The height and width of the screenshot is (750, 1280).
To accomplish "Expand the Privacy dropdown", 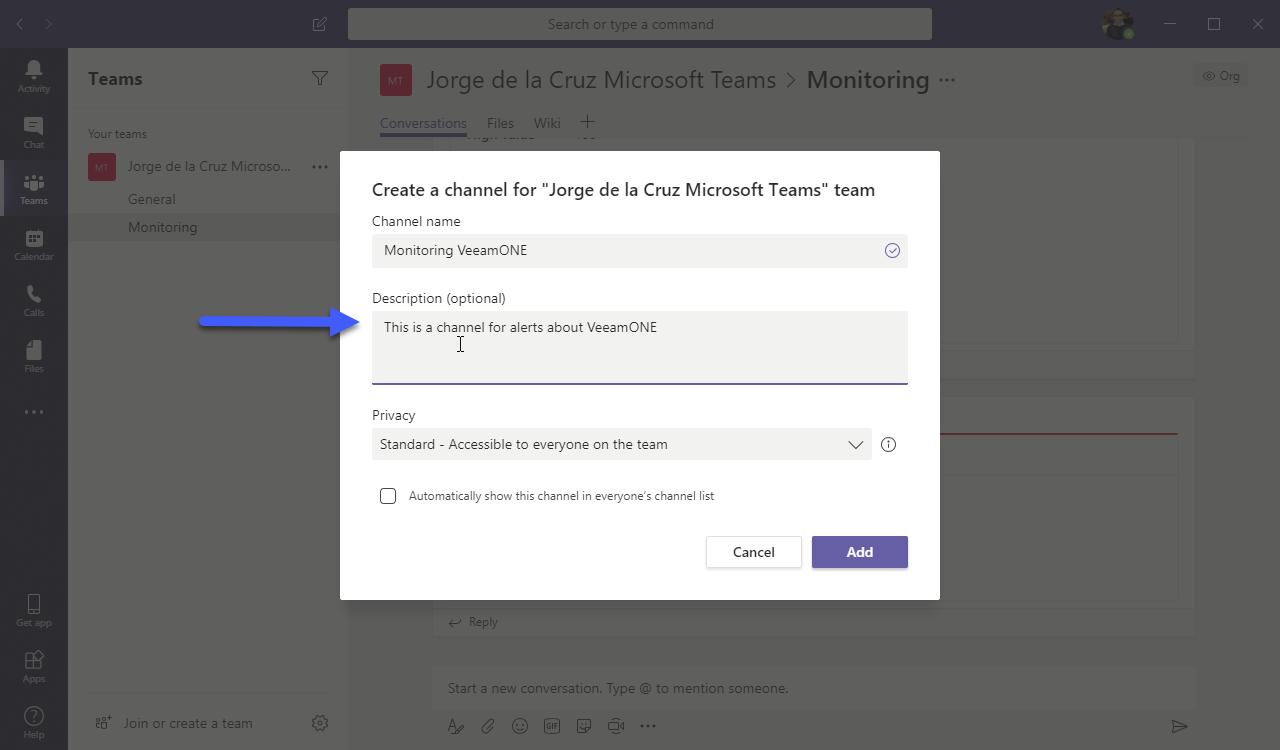I will pos(622,444).
